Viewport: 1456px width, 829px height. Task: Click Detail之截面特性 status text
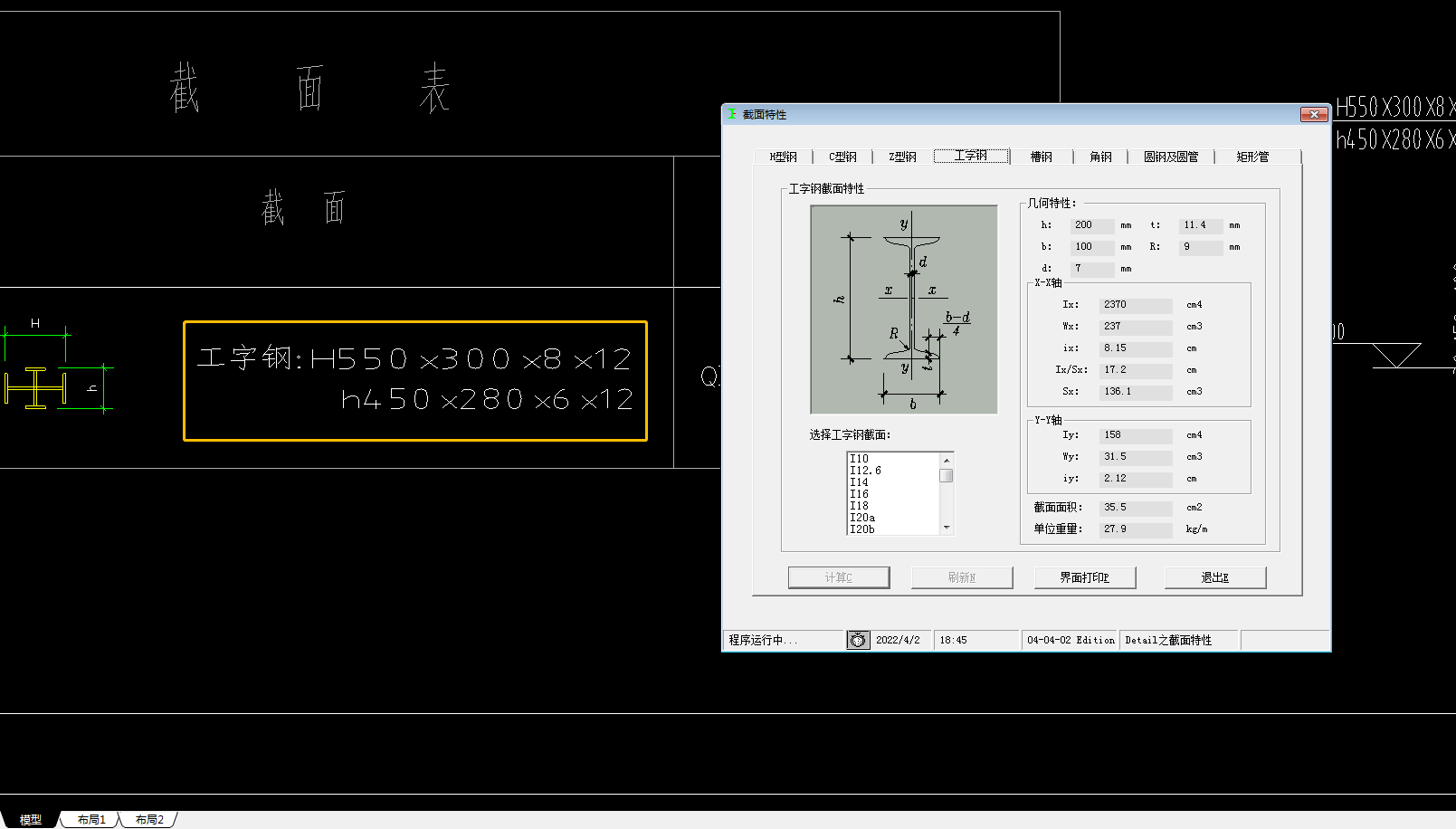click(1168, 640)
